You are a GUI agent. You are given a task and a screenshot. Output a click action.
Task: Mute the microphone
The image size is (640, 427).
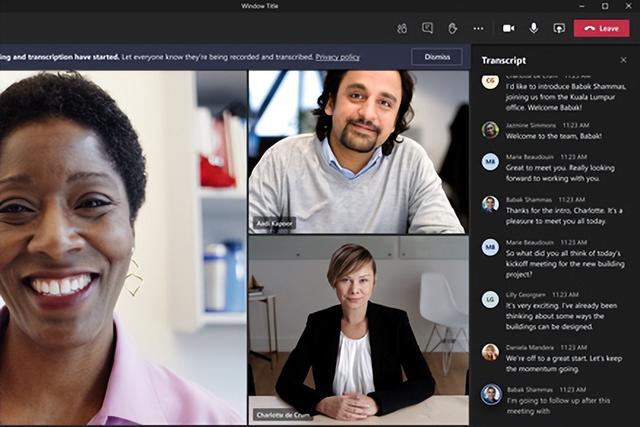[533, 28]
